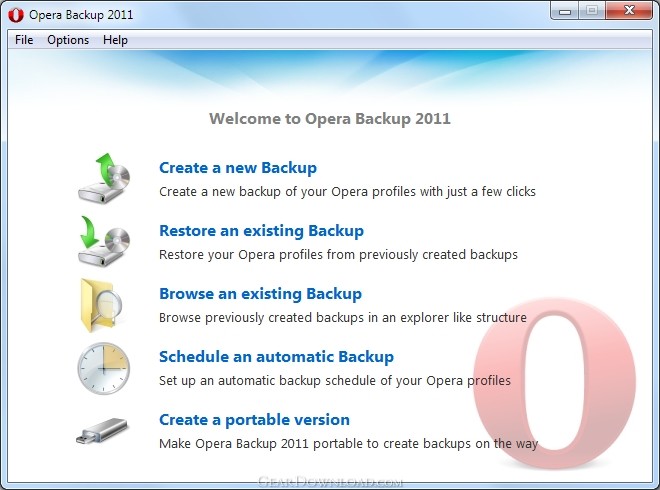The width and height of the screenshot is (660, 490).
Task: Click the 'Welcome to Opera Backup 2011' heading
Action: [x=330, y=119]
